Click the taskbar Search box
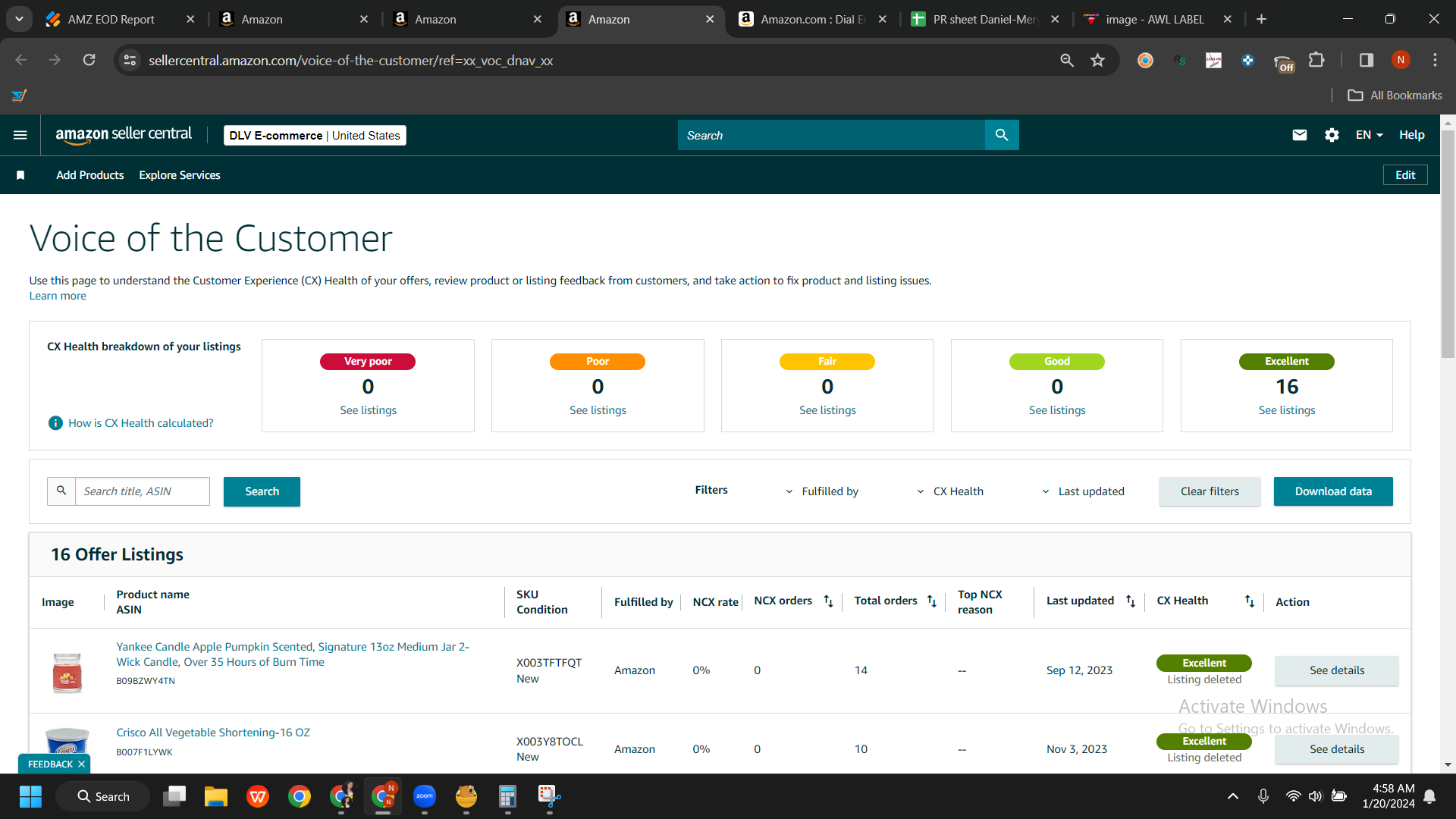This screenshot has width=1456, height=819. (103, 796)
